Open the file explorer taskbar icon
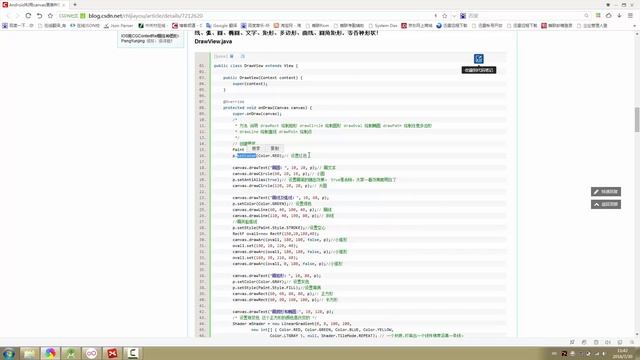 pyautogui.click(x=29, y=353)
